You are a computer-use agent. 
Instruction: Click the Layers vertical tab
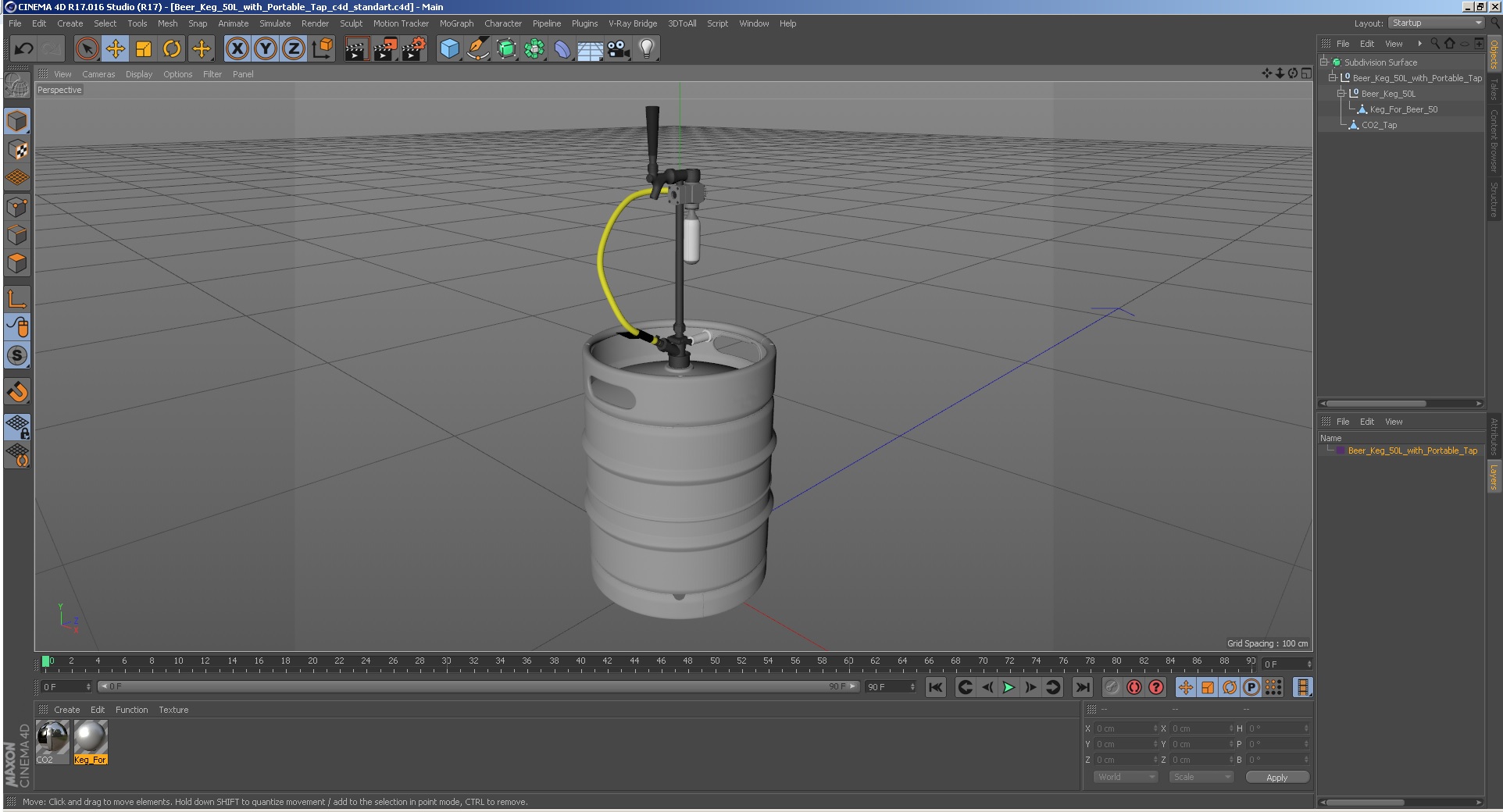[1494, 476]
